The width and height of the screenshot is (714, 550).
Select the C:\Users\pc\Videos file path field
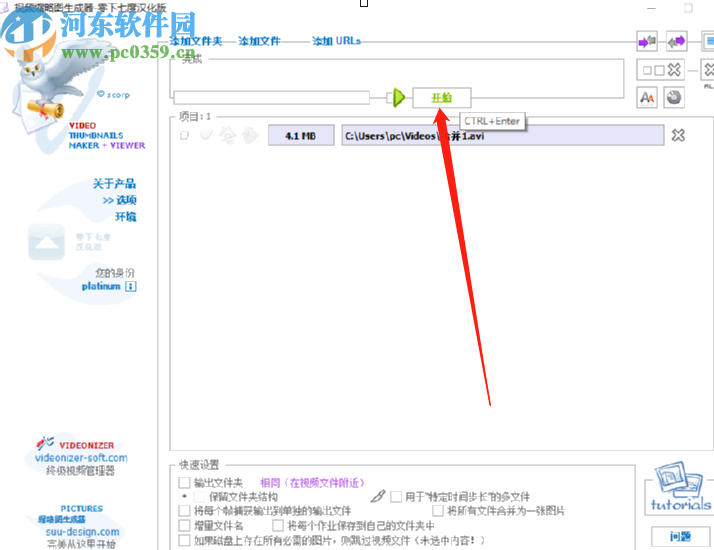503,135
